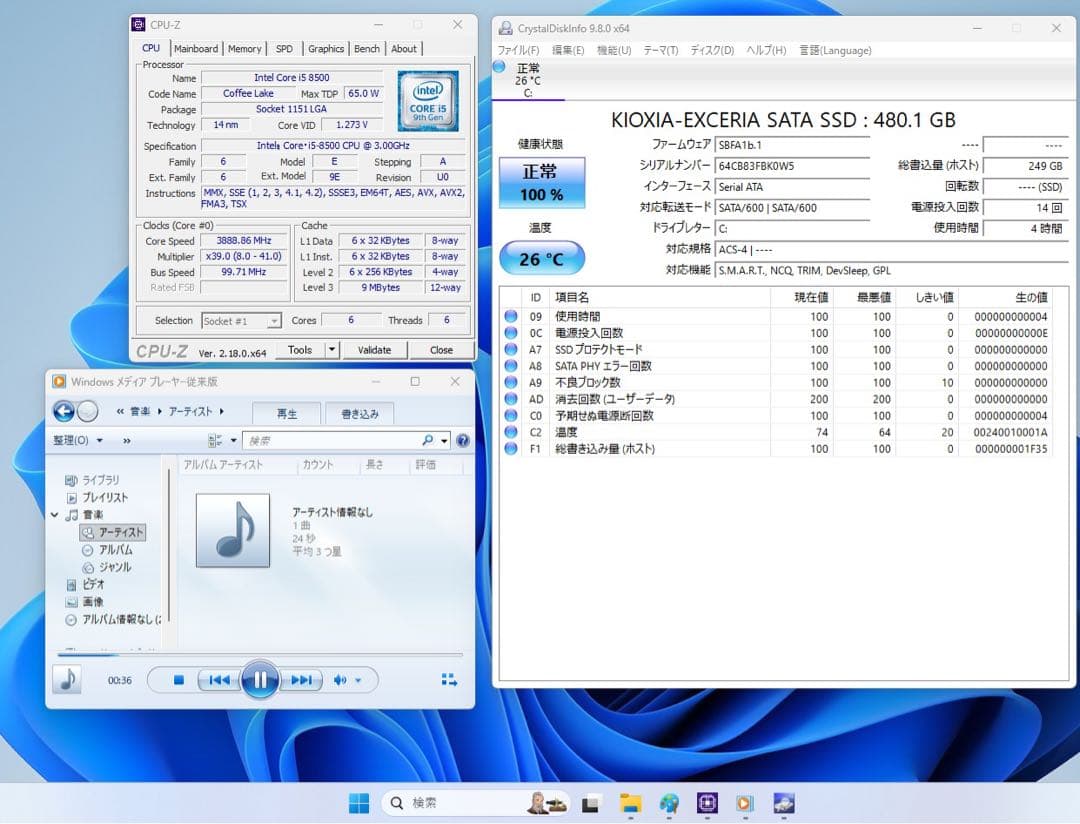Switch to CrystalDiskInfo taskbar icon
Screen dimensions: 1080x824
(784, 803)
